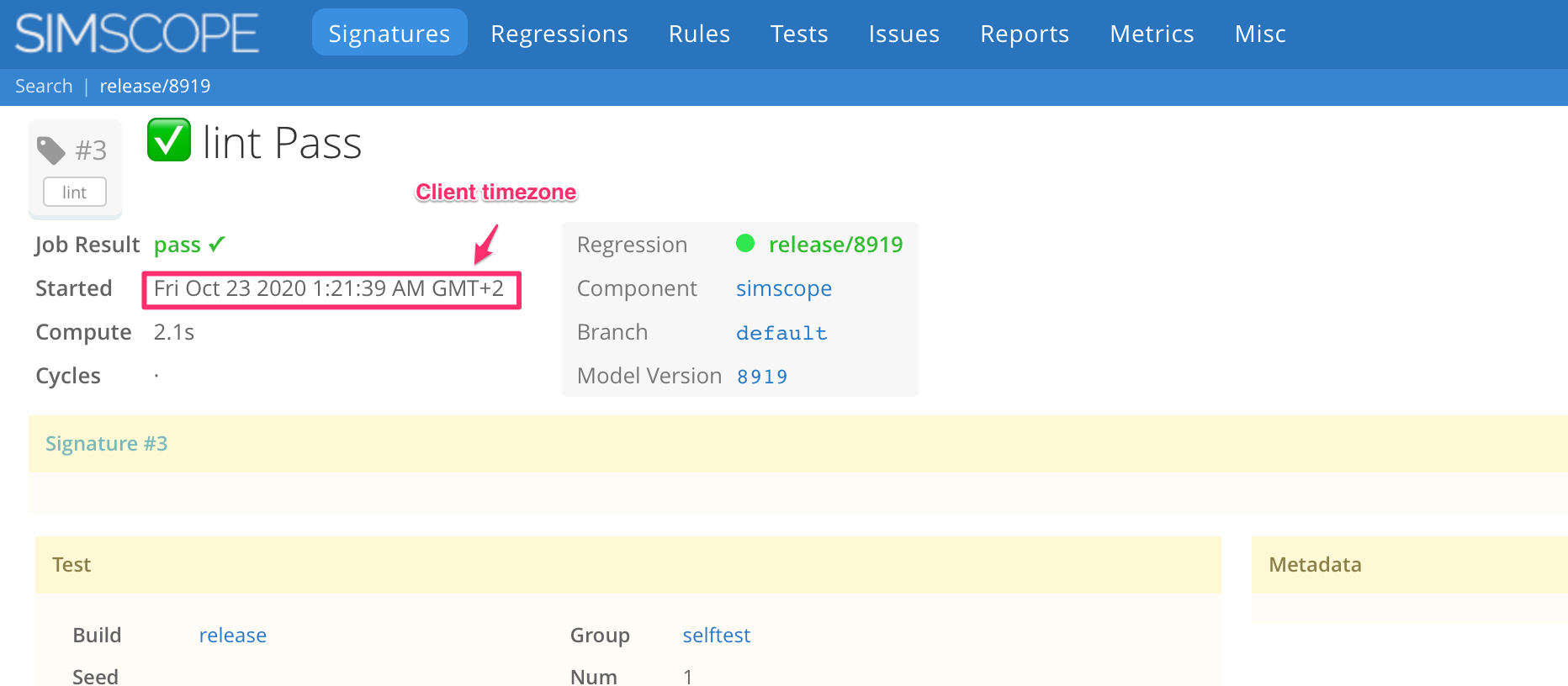Go to the Rules tab

click(699, 34)
